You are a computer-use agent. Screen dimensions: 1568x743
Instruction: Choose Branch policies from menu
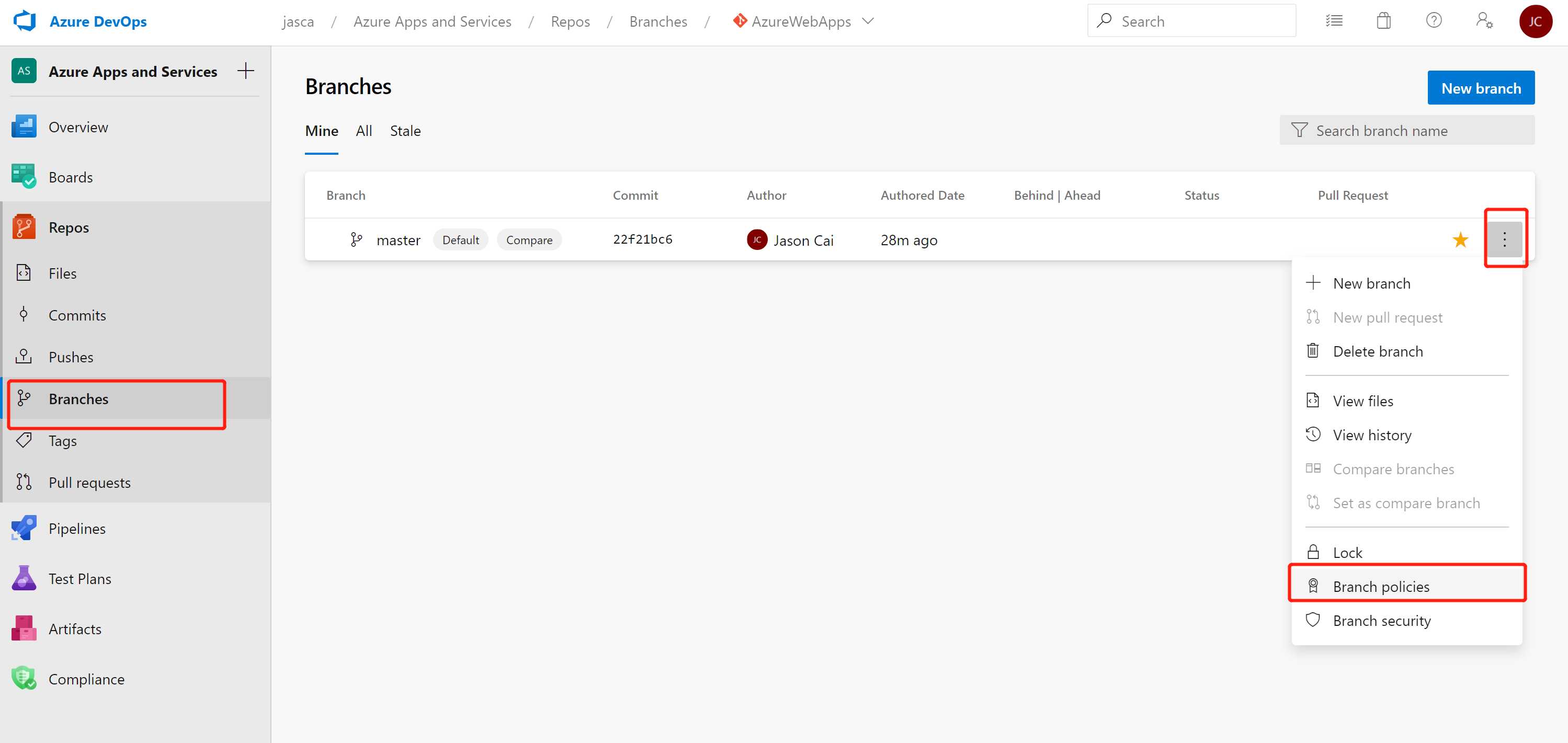coord(1407,586)
